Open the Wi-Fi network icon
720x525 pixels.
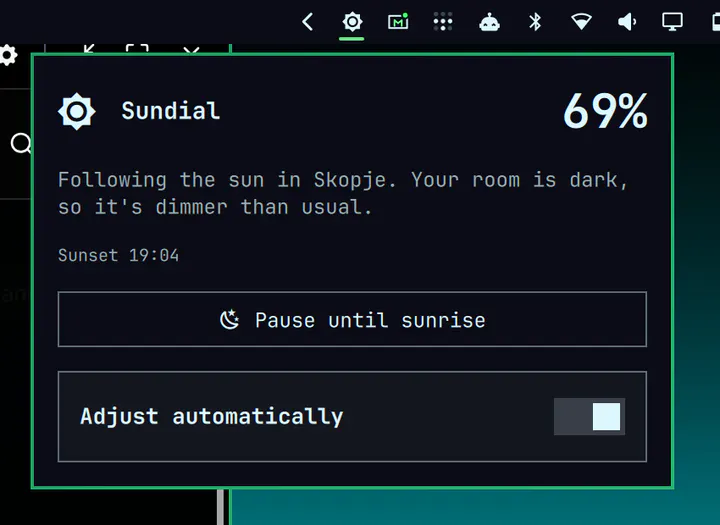click(581, 22)
